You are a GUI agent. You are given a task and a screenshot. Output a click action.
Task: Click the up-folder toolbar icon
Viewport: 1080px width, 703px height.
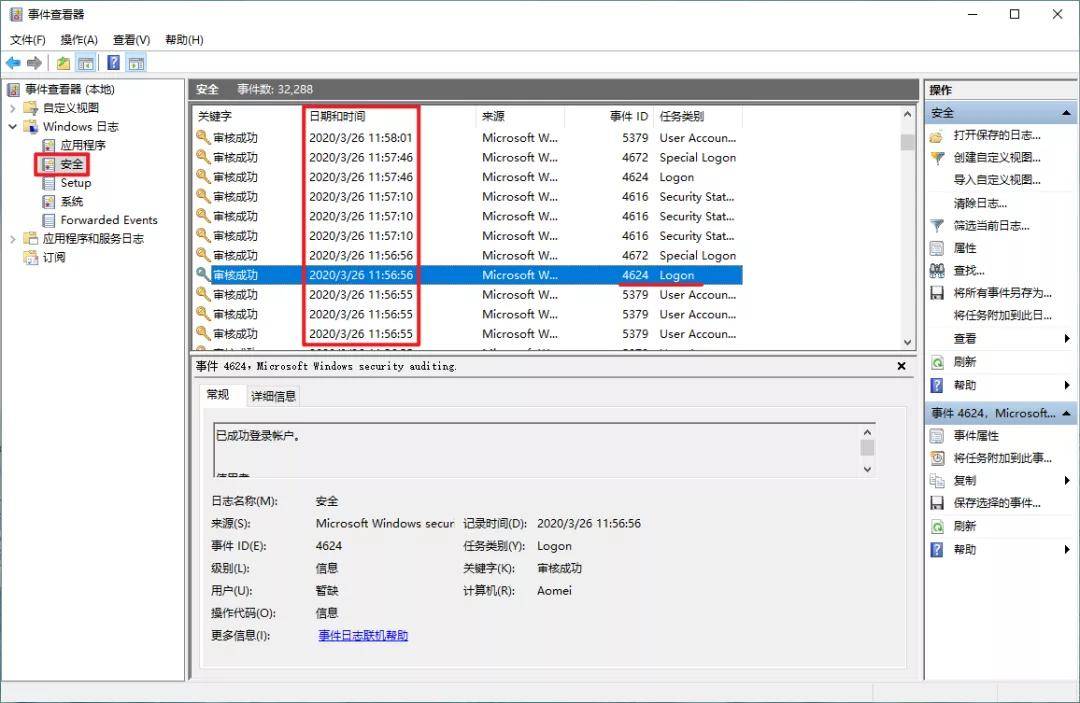pyautogui.click(x=63, y=63)
